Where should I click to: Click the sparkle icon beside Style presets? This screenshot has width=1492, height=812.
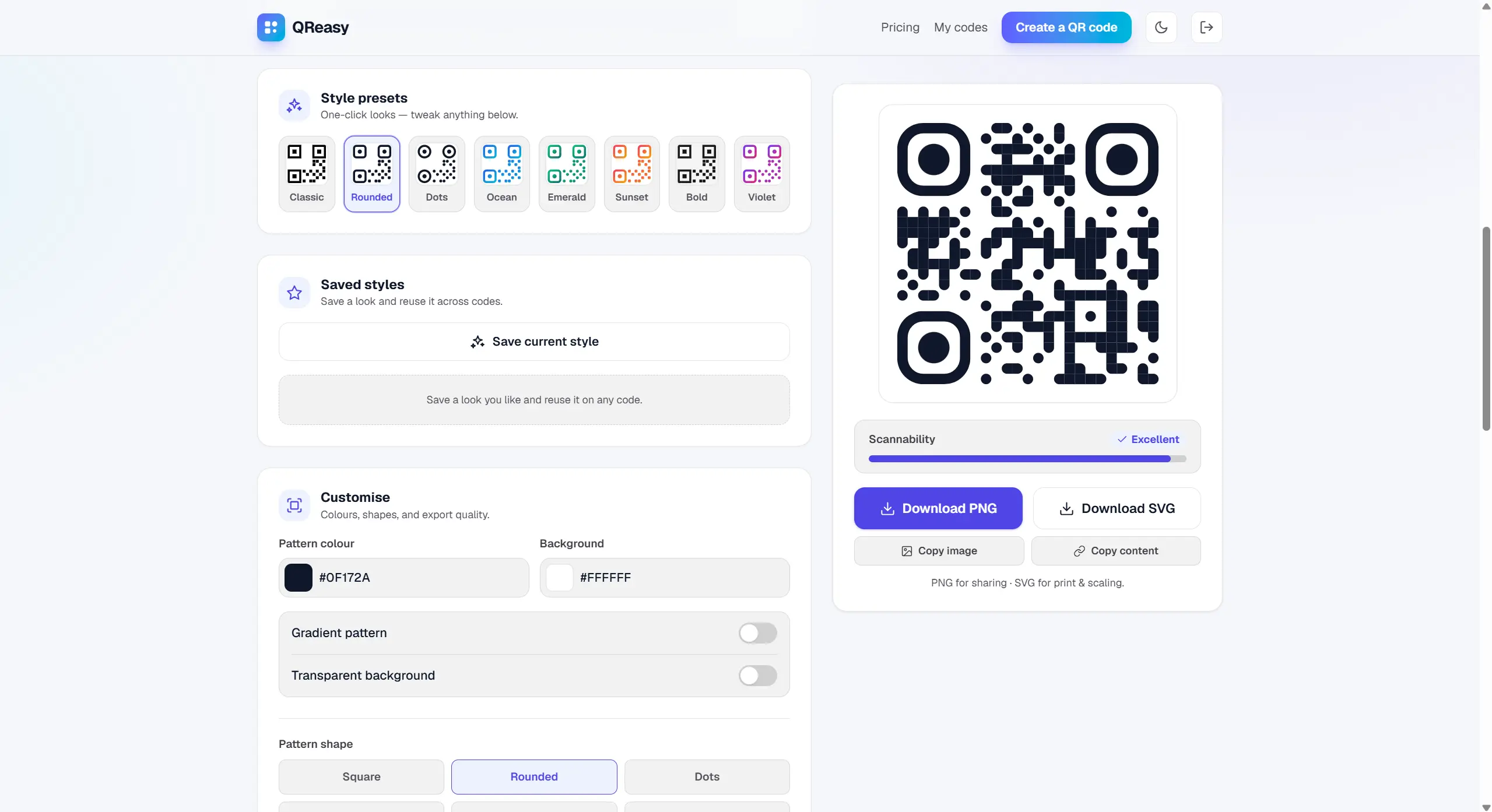click(x=294, y=106)
